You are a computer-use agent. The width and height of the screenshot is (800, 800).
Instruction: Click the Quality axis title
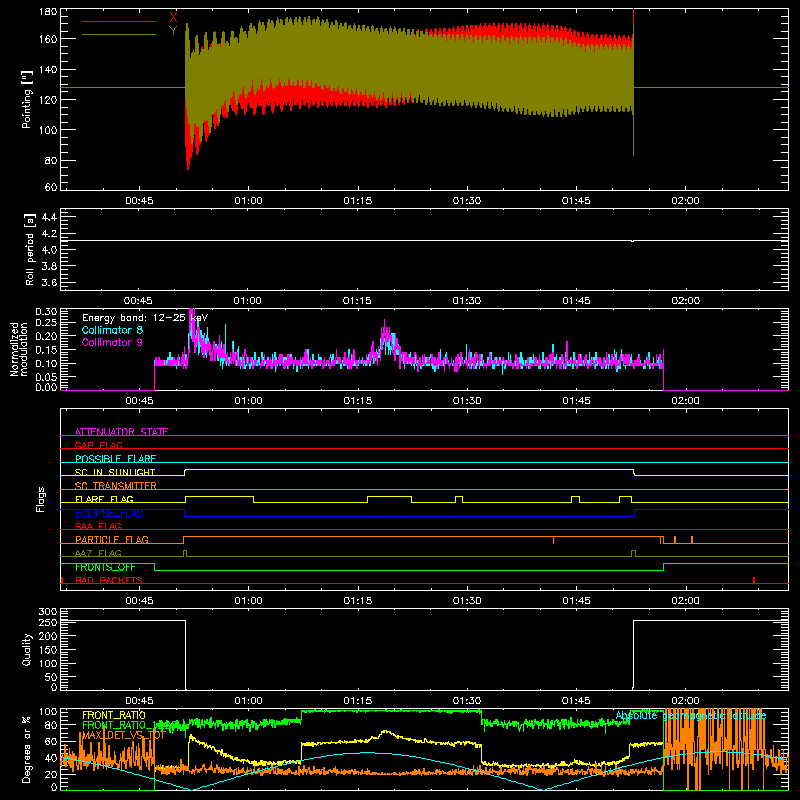(x=27, y=649)
